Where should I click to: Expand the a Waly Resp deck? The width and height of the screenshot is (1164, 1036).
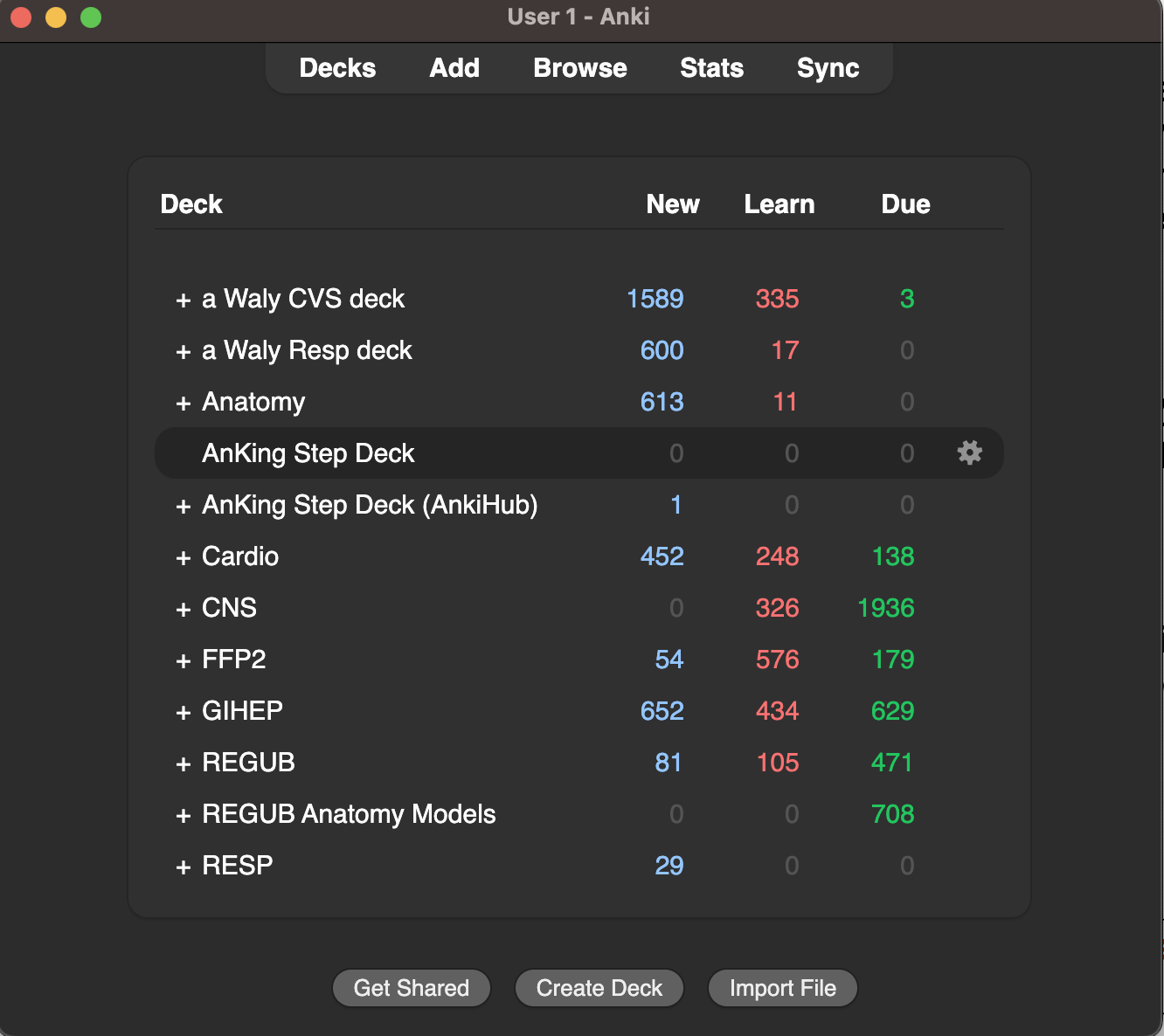(184, 352)
